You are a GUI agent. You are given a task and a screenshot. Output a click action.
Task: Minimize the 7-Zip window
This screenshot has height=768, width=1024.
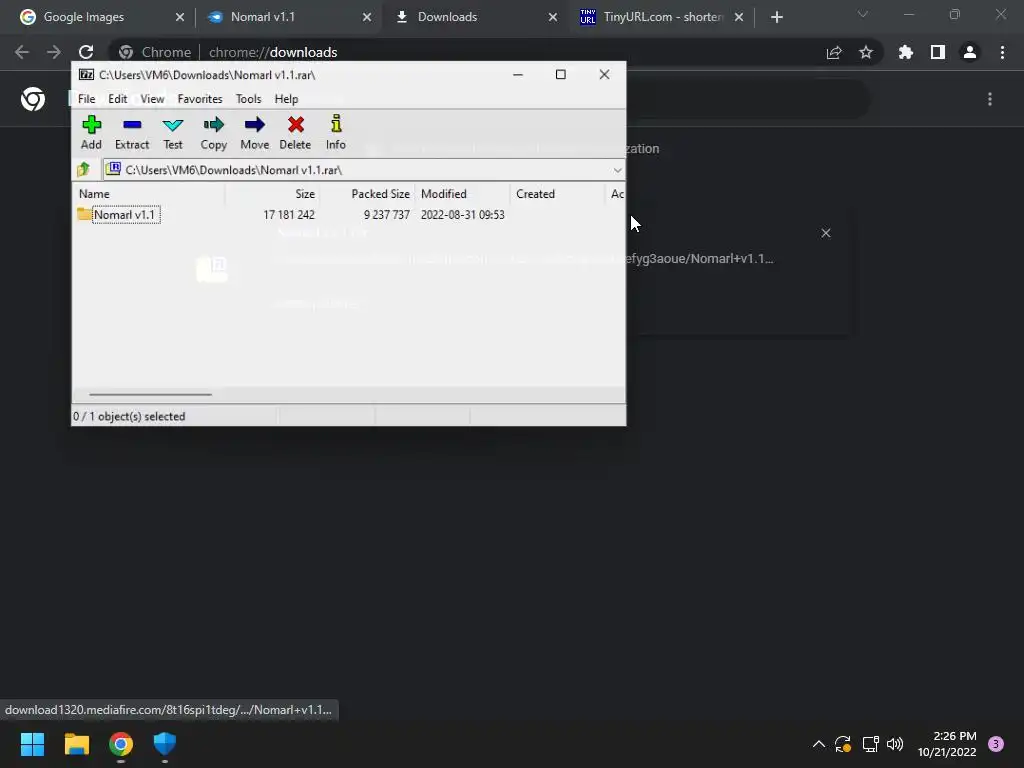click(x=518, y=74)
